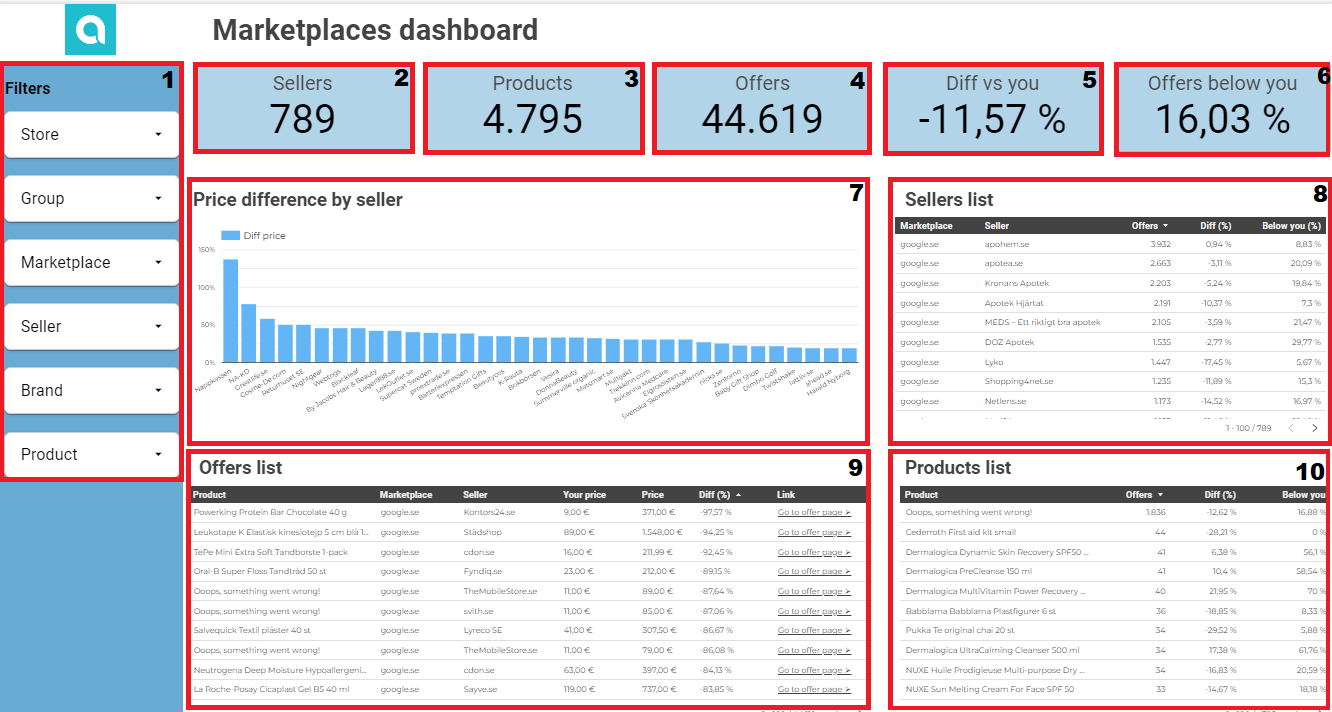The width and height of the screenshot is (1332, 712).
Task: Click sort arrow beside Offers in Sellers list
Action: [1165, 226]
